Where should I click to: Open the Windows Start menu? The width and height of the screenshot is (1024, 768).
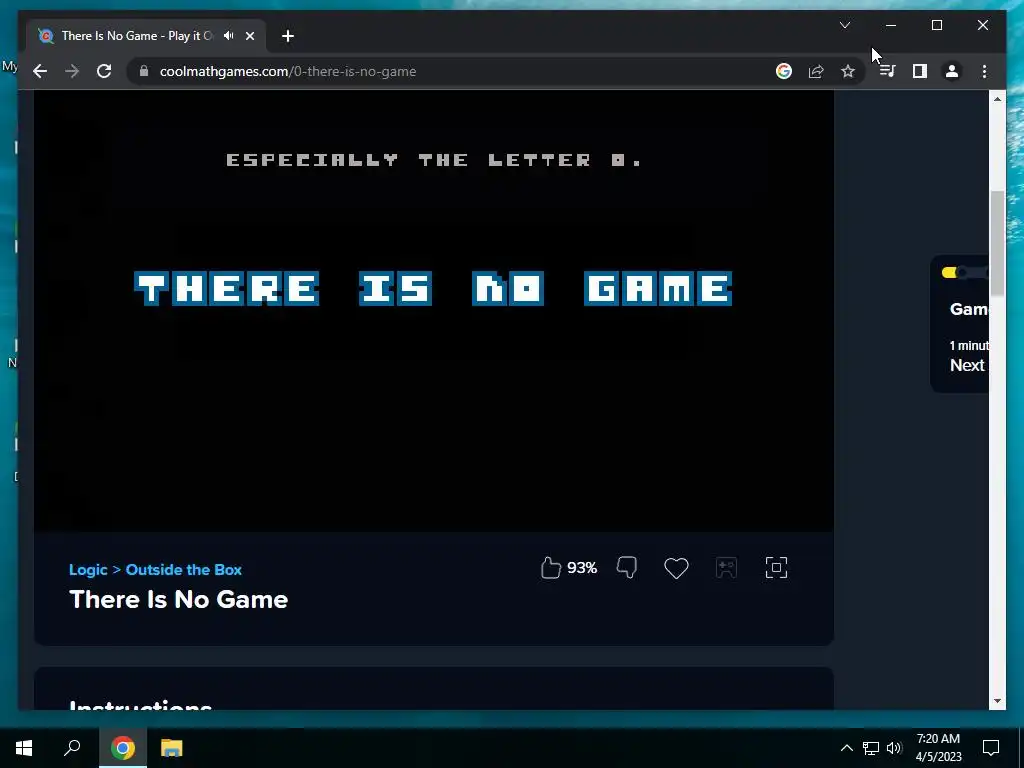pos(24,748)
